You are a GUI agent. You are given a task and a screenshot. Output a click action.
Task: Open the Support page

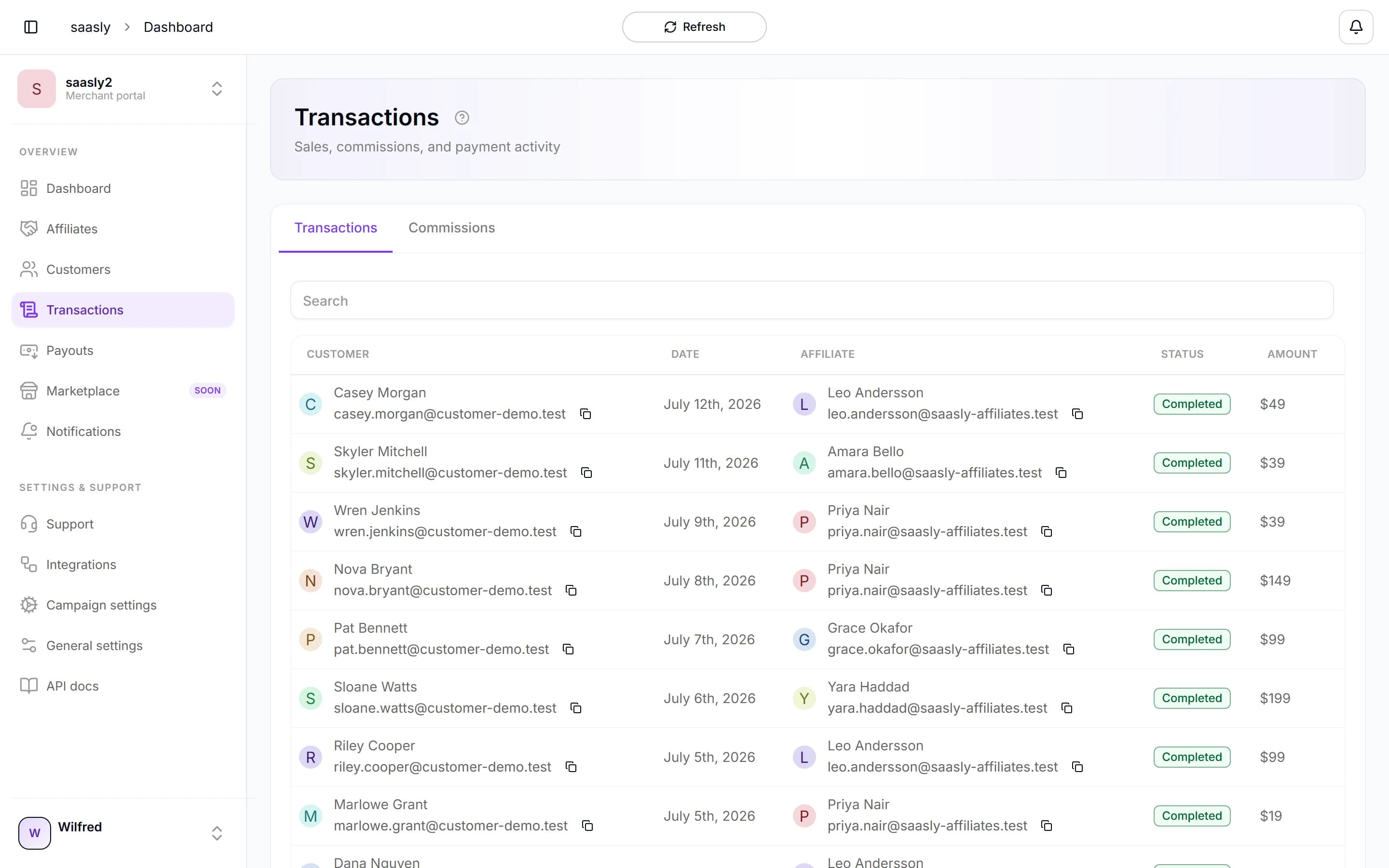coord(123,524)
